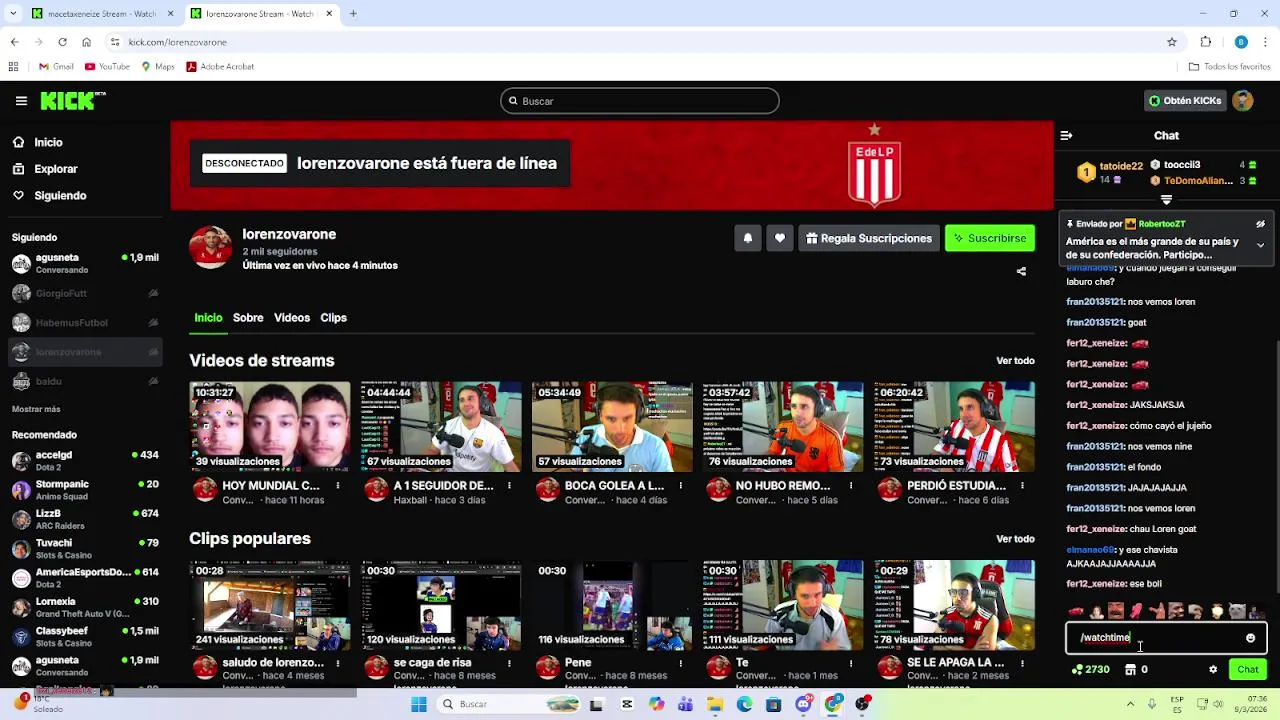Open YouTube bookmark
The height and width of the screenshot is (720, 1280).
[x=107, y=67]
